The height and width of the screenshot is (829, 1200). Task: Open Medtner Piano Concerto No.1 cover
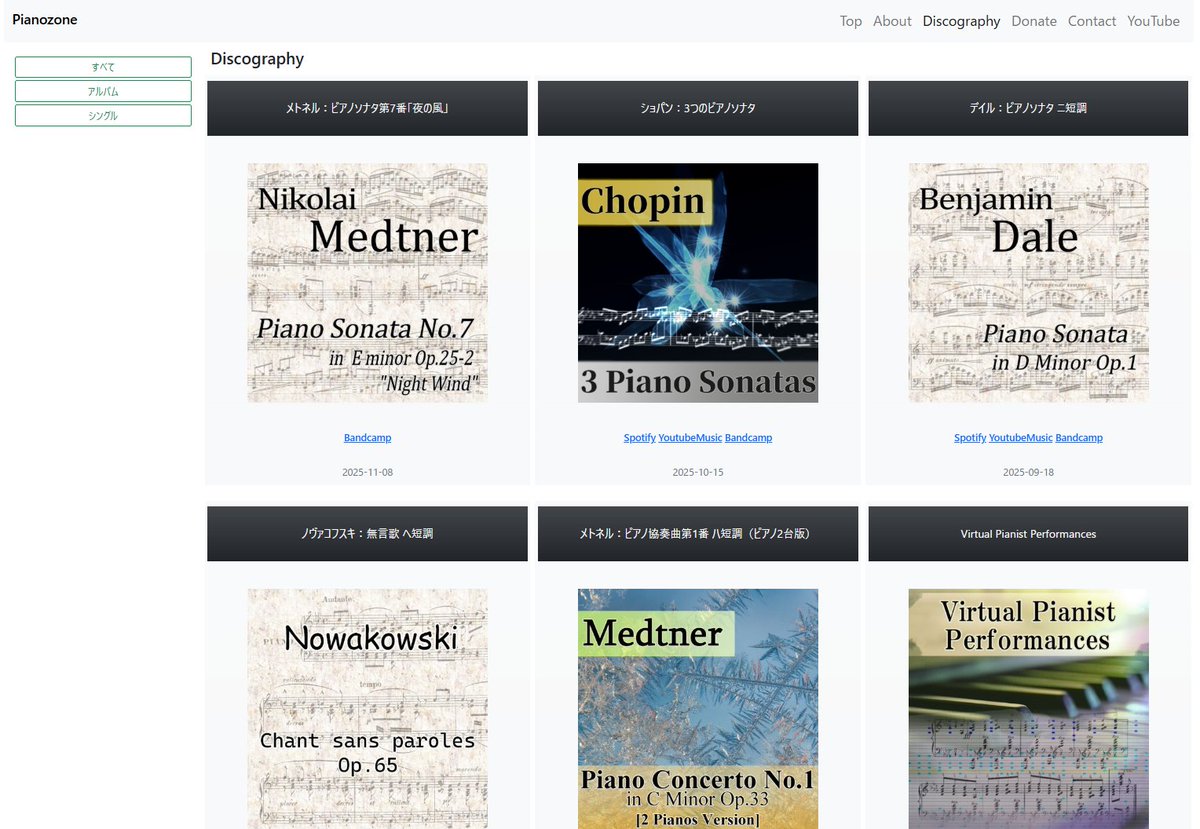tap(698, 709)
